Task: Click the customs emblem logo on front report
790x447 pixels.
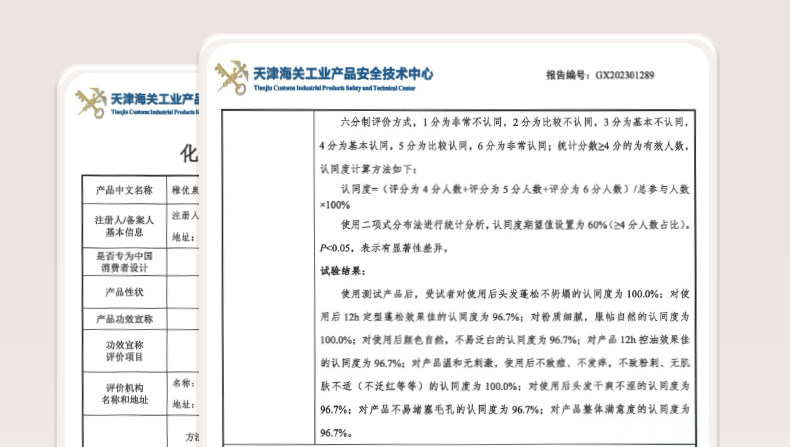Action: tap(231, 77)
